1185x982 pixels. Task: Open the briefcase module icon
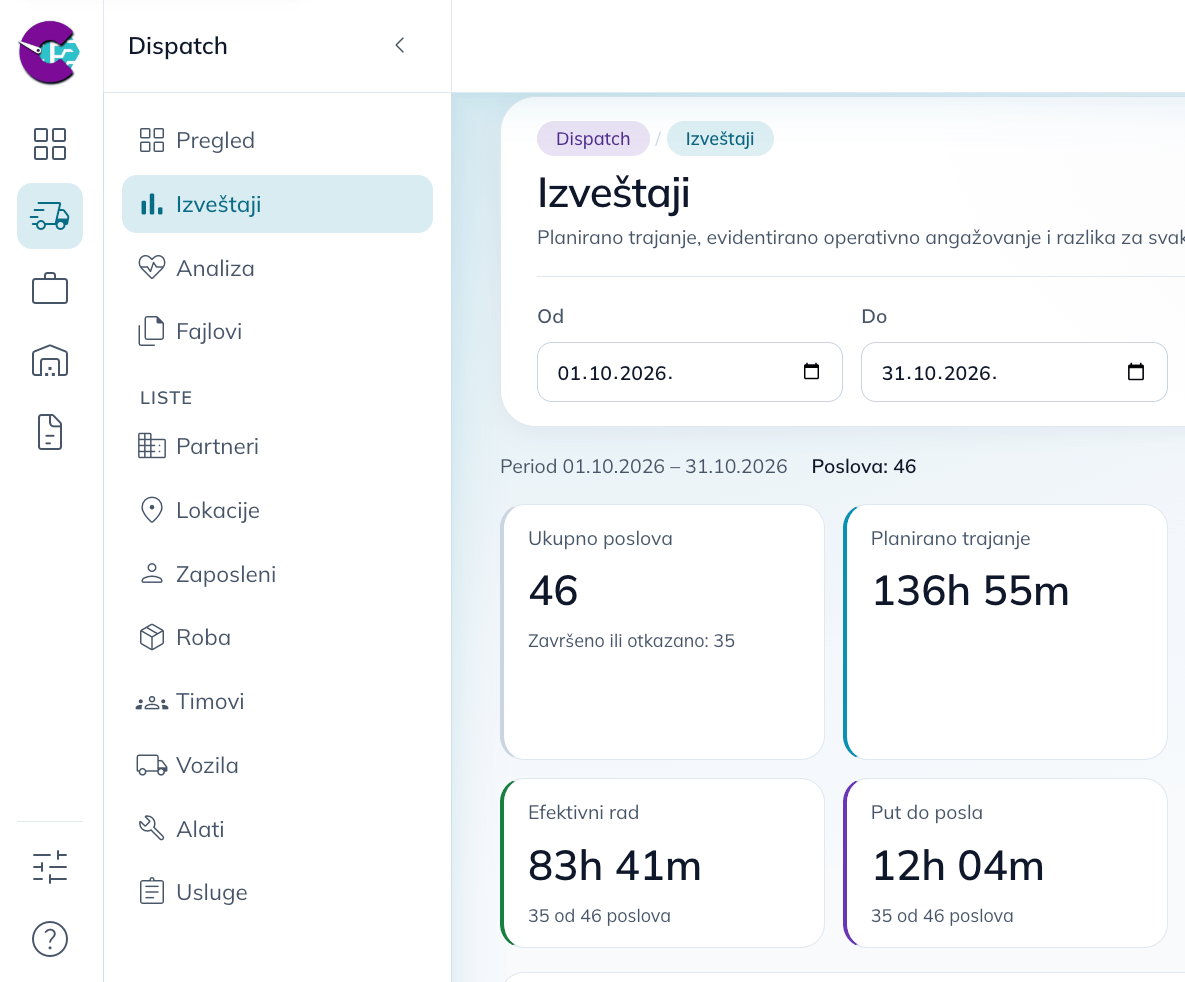click(x=50, y=288)
